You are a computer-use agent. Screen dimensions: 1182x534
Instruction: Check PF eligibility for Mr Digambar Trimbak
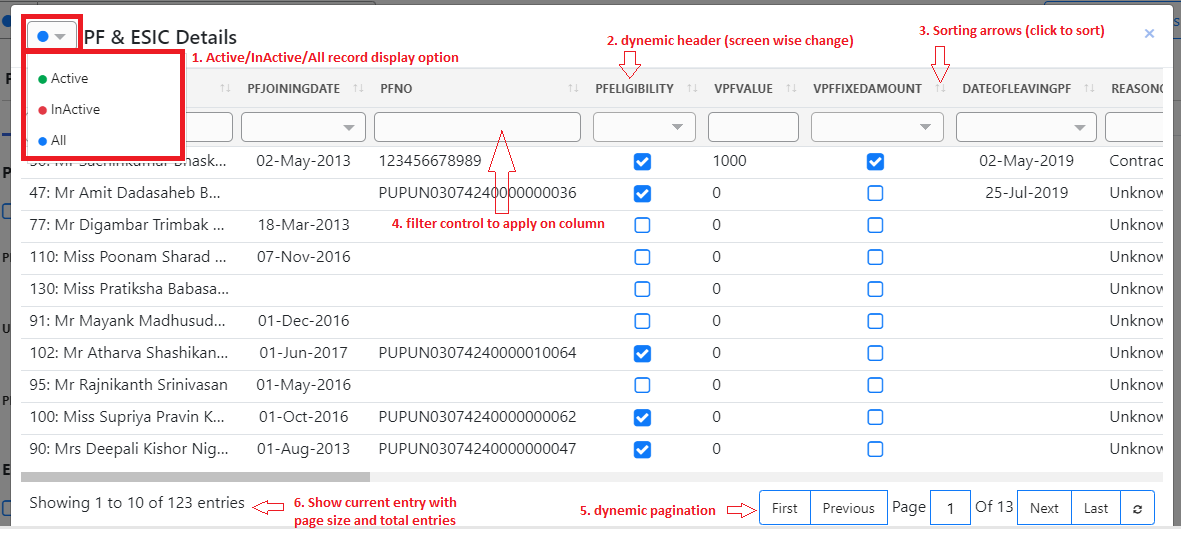pos(642,225)
